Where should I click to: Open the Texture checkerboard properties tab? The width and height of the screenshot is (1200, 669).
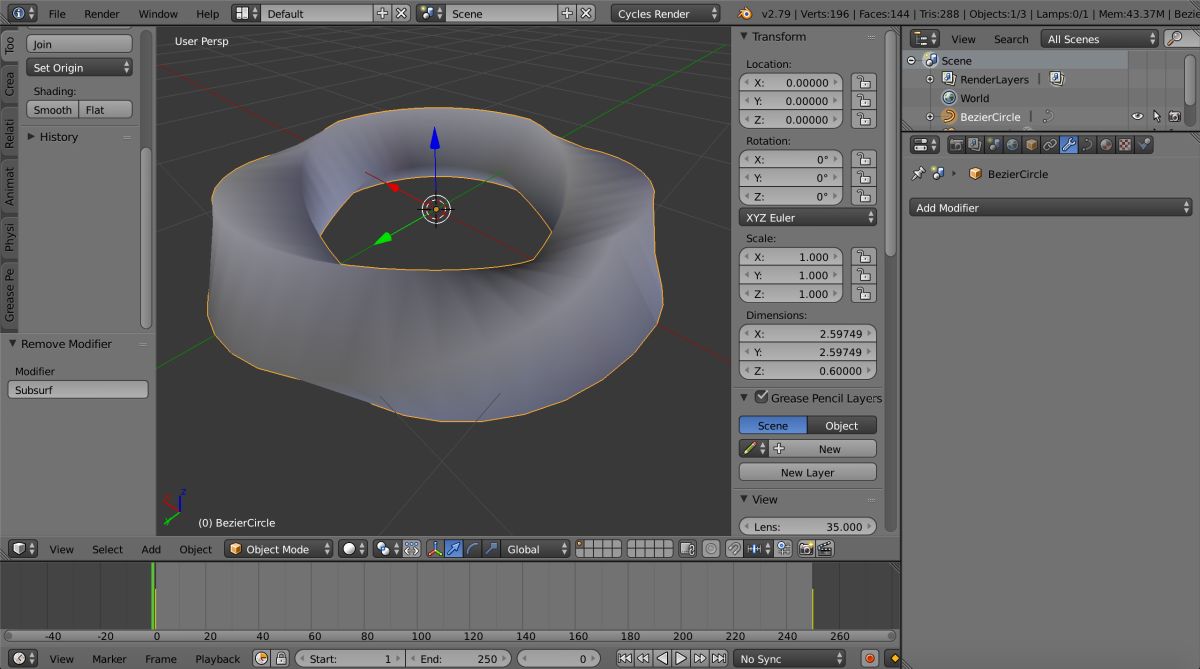click(x=1125, y=145)
